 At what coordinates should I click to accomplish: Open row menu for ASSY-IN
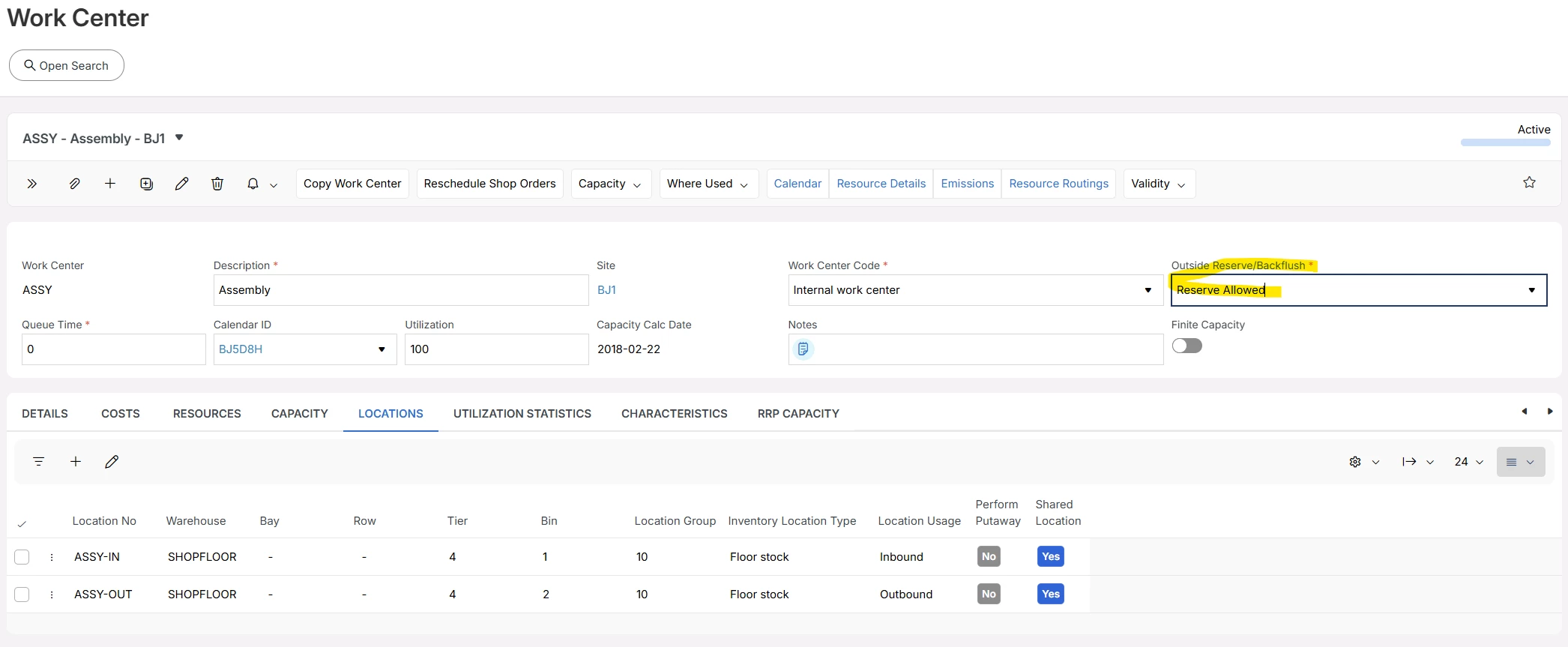click(52, 557)
